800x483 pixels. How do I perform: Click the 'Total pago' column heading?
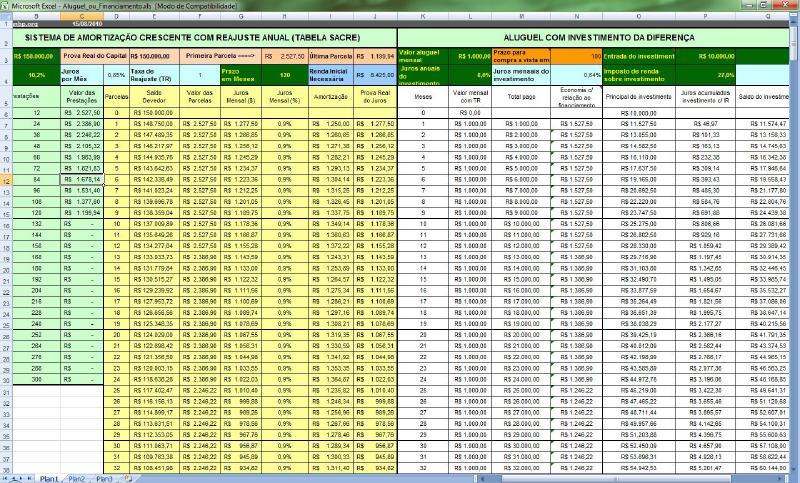[x=521, y=96]
